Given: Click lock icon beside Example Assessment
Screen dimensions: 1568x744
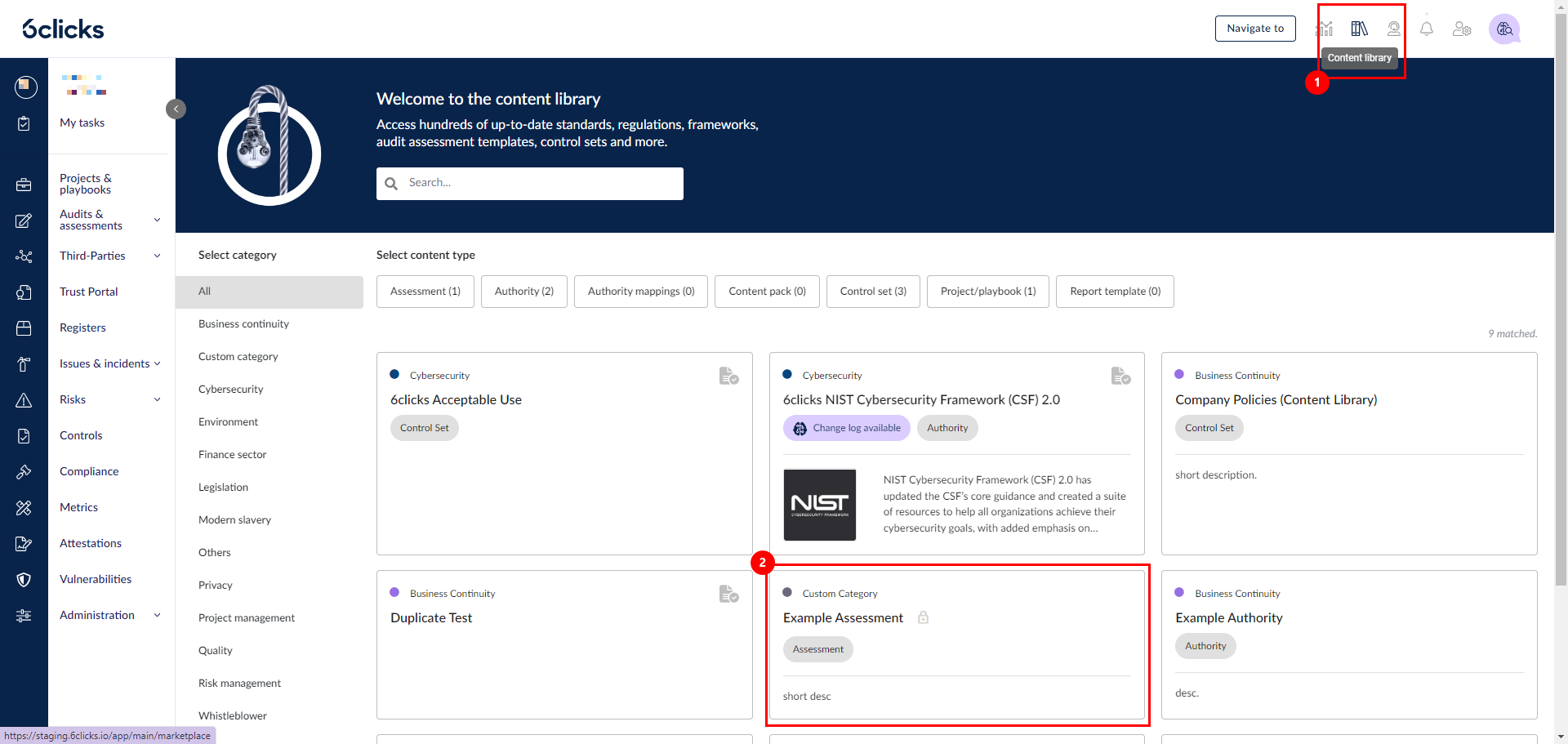Looking at the screenshot, I should click(x=923, y=617).
